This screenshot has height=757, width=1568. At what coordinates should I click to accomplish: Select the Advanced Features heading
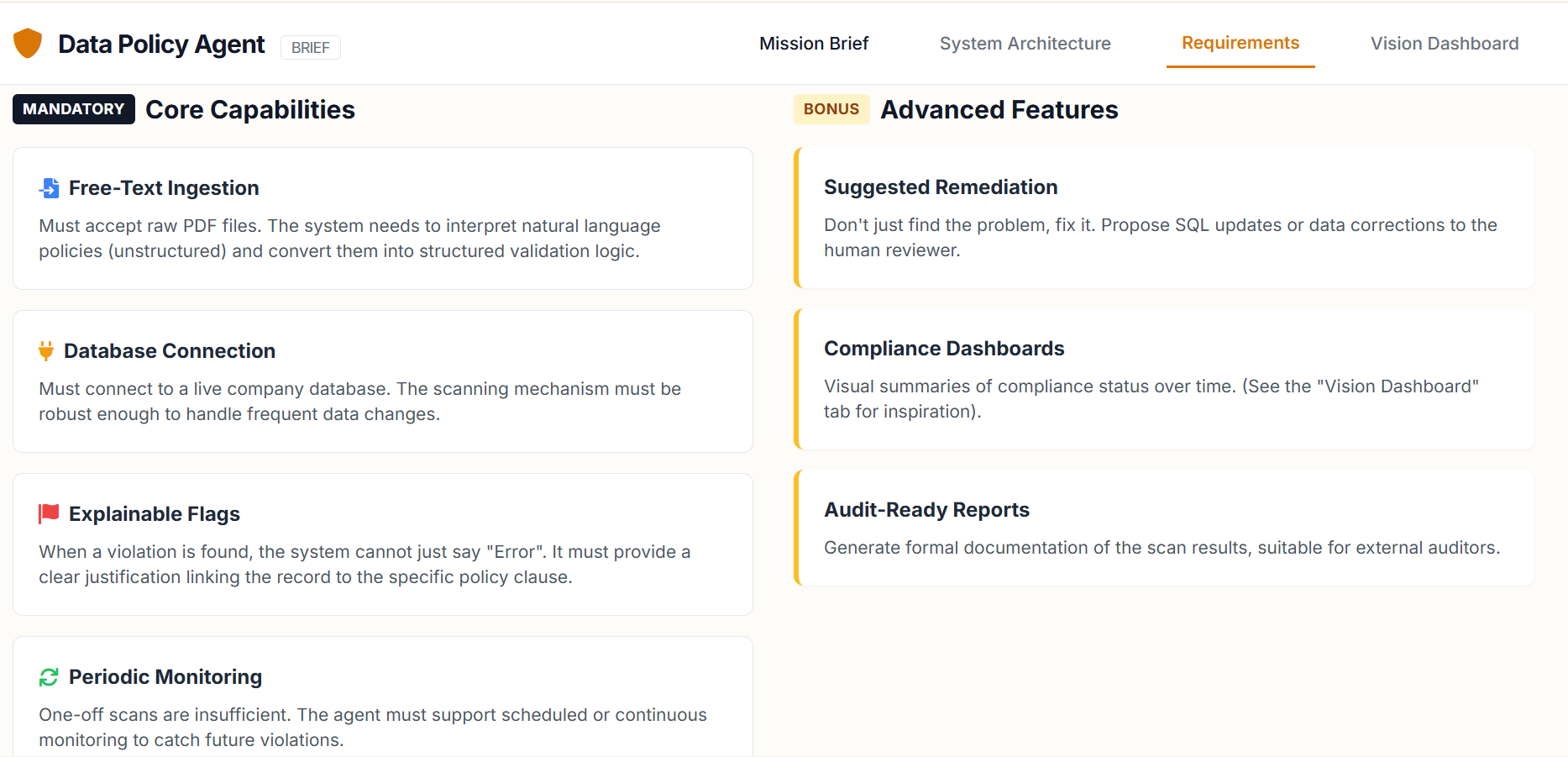point(999,110)
